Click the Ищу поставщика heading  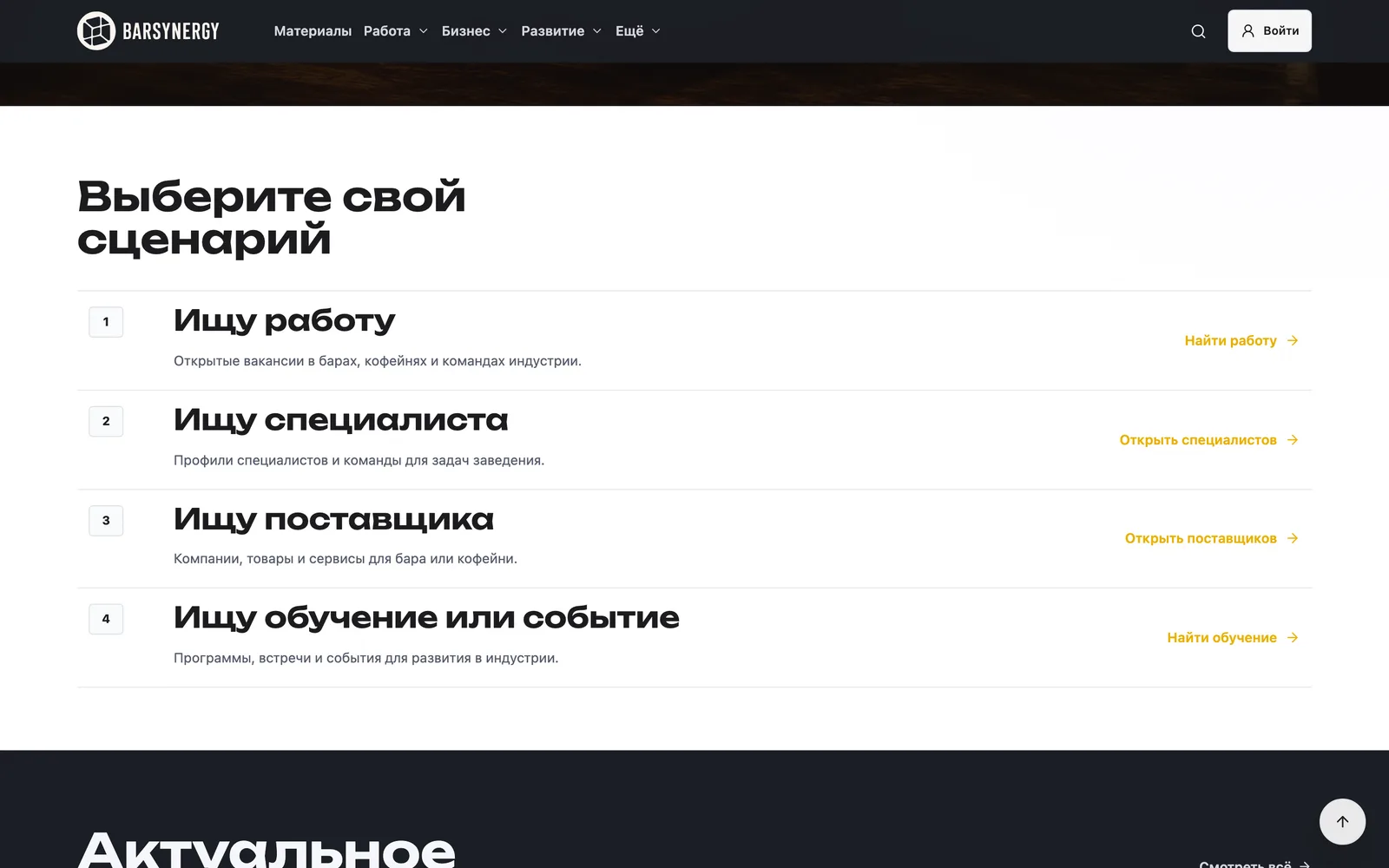[x=333, y=520]
